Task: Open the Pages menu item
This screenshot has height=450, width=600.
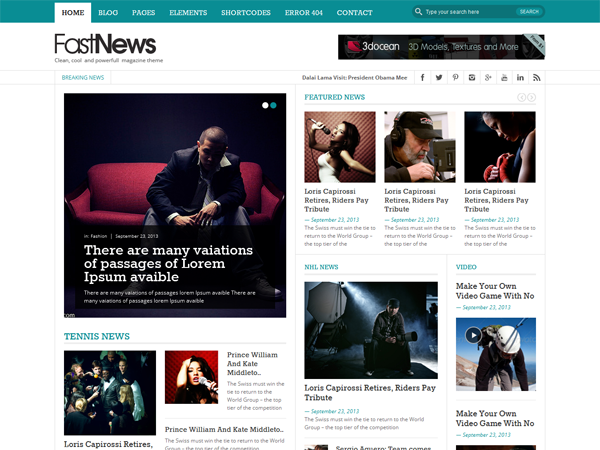Action: click(x=143, y=13)
